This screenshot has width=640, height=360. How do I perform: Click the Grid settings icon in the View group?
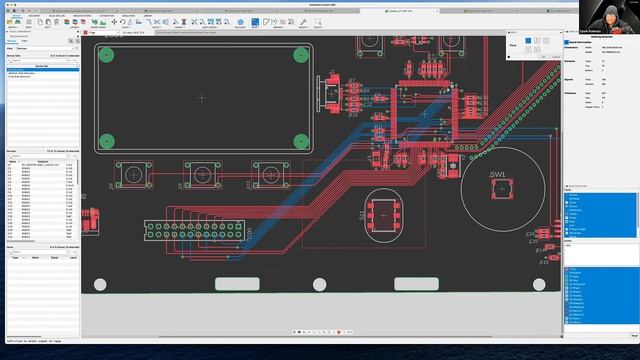(29, 22)
